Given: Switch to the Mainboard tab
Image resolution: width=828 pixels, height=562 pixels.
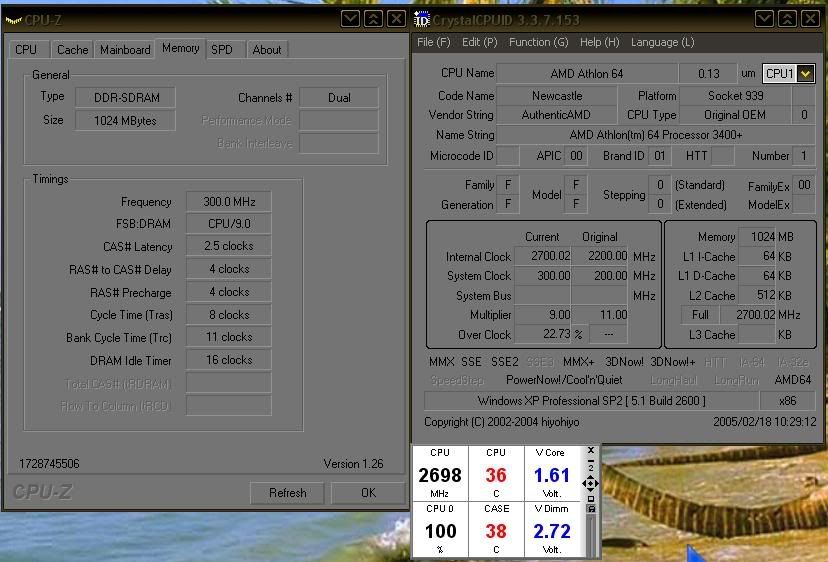Looking at the screenshot, I should (x=125, y=50).
